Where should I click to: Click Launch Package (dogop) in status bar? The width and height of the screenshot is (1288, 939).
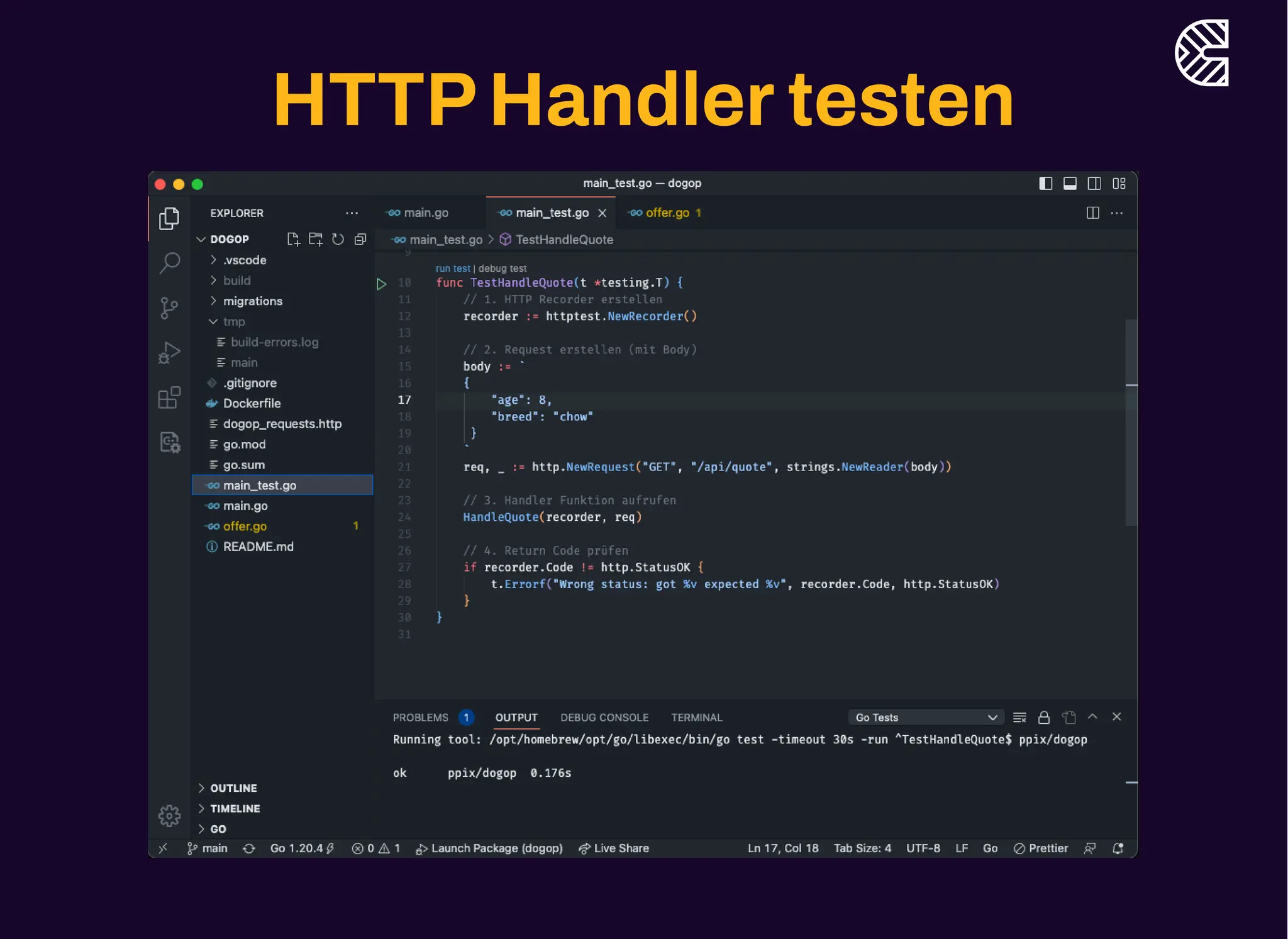(490, 848)
